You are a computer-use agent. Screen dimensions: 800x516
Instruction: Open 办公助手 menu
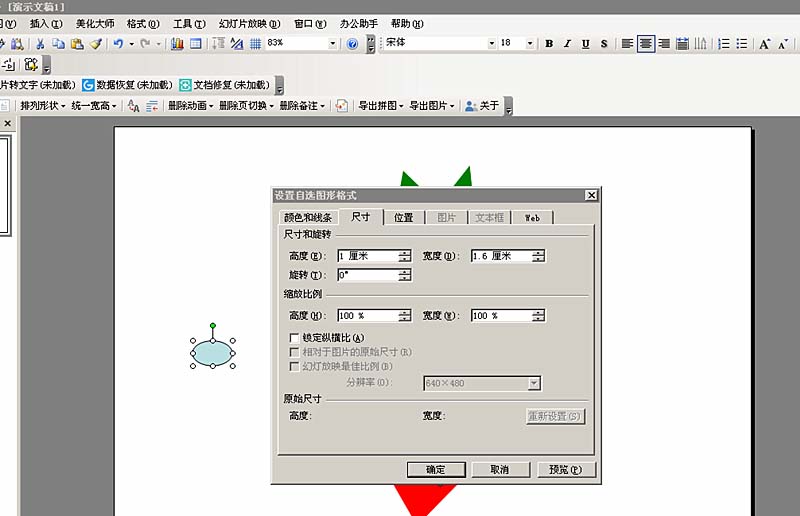click(x=359, y=23)
